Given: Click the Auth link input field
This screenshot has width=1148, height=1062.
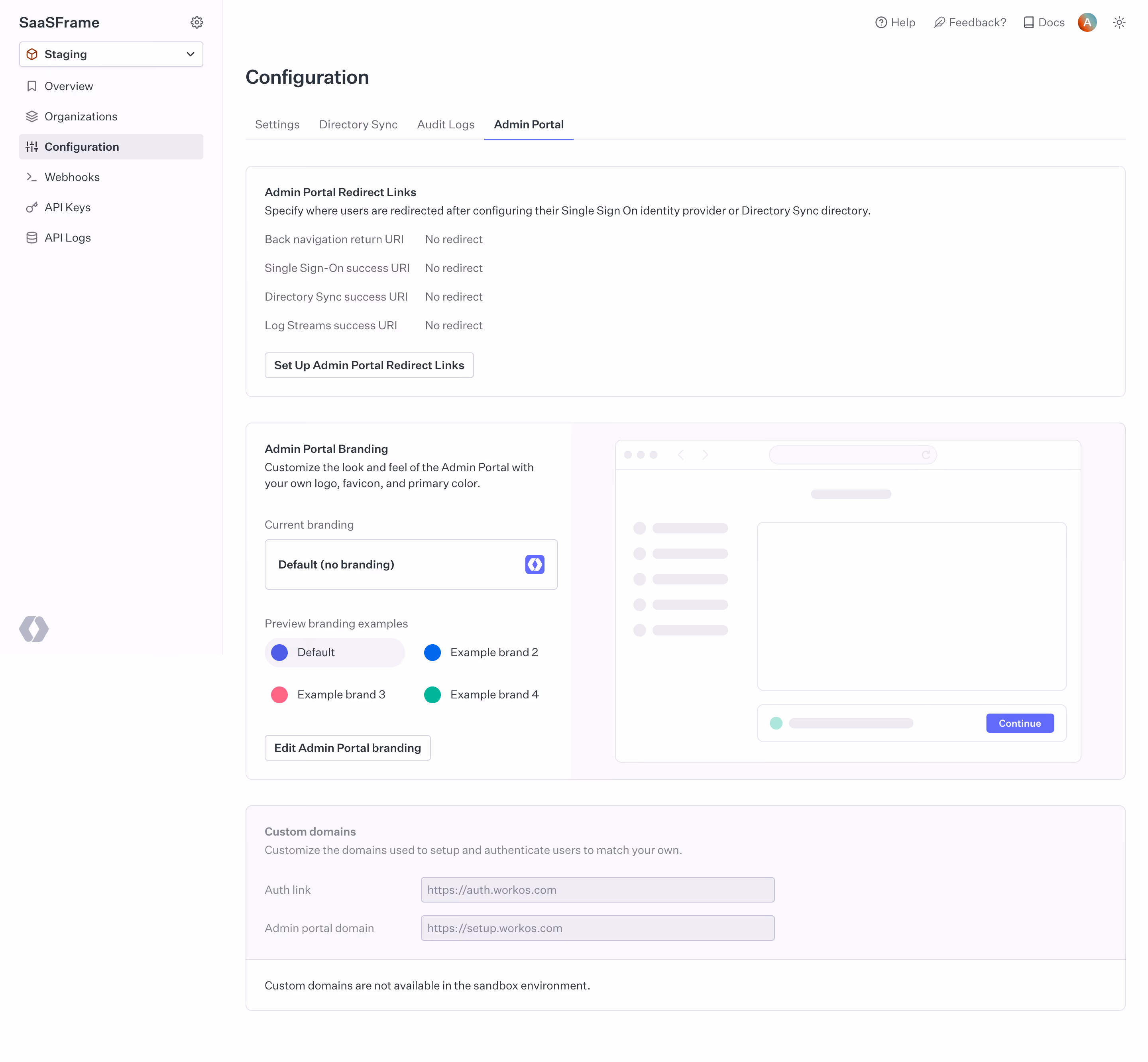Looking at the screenshot, I should (598, 890).
